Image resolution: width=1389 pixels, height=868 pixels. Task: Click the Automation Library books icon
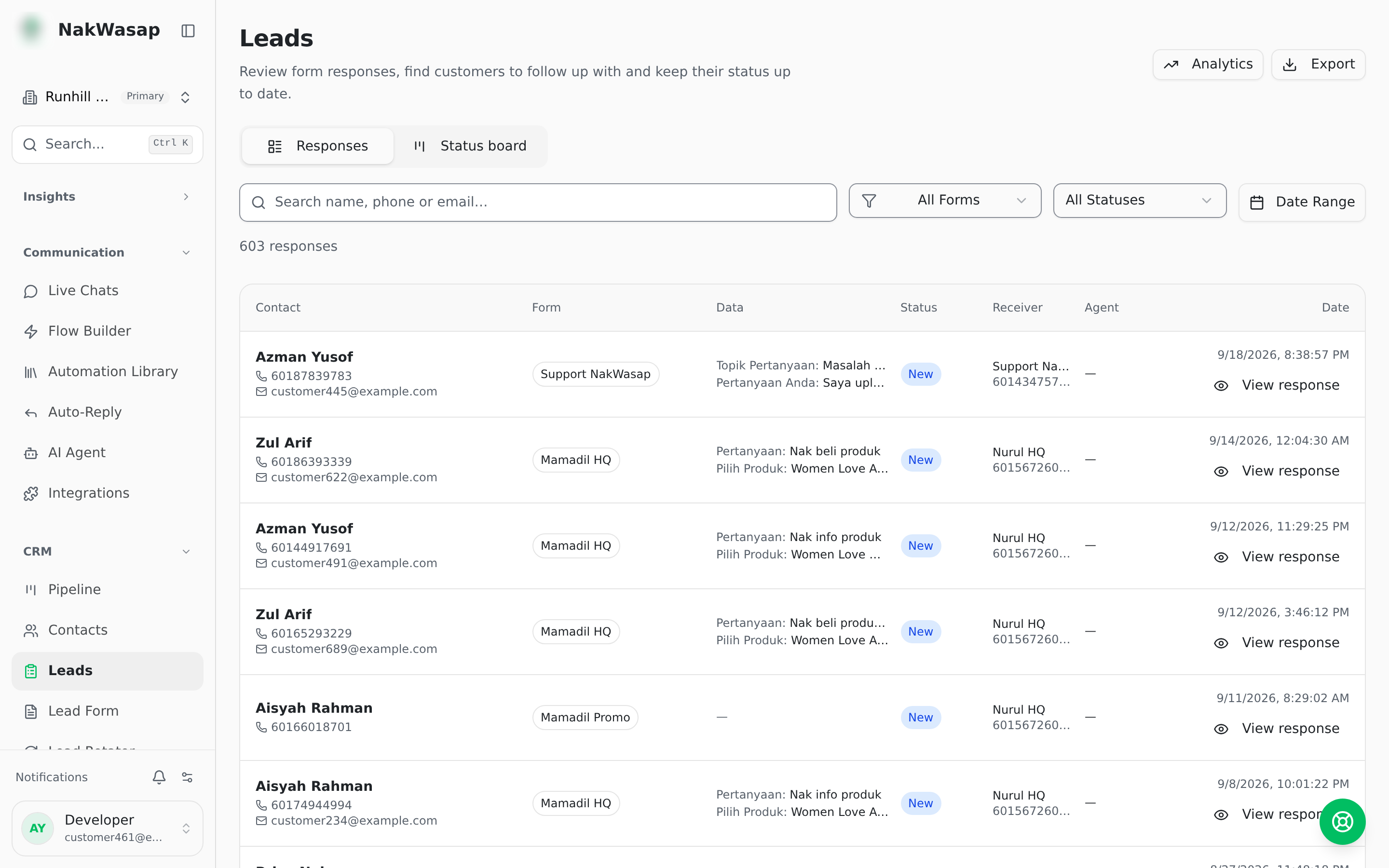(x=31, y=372)
